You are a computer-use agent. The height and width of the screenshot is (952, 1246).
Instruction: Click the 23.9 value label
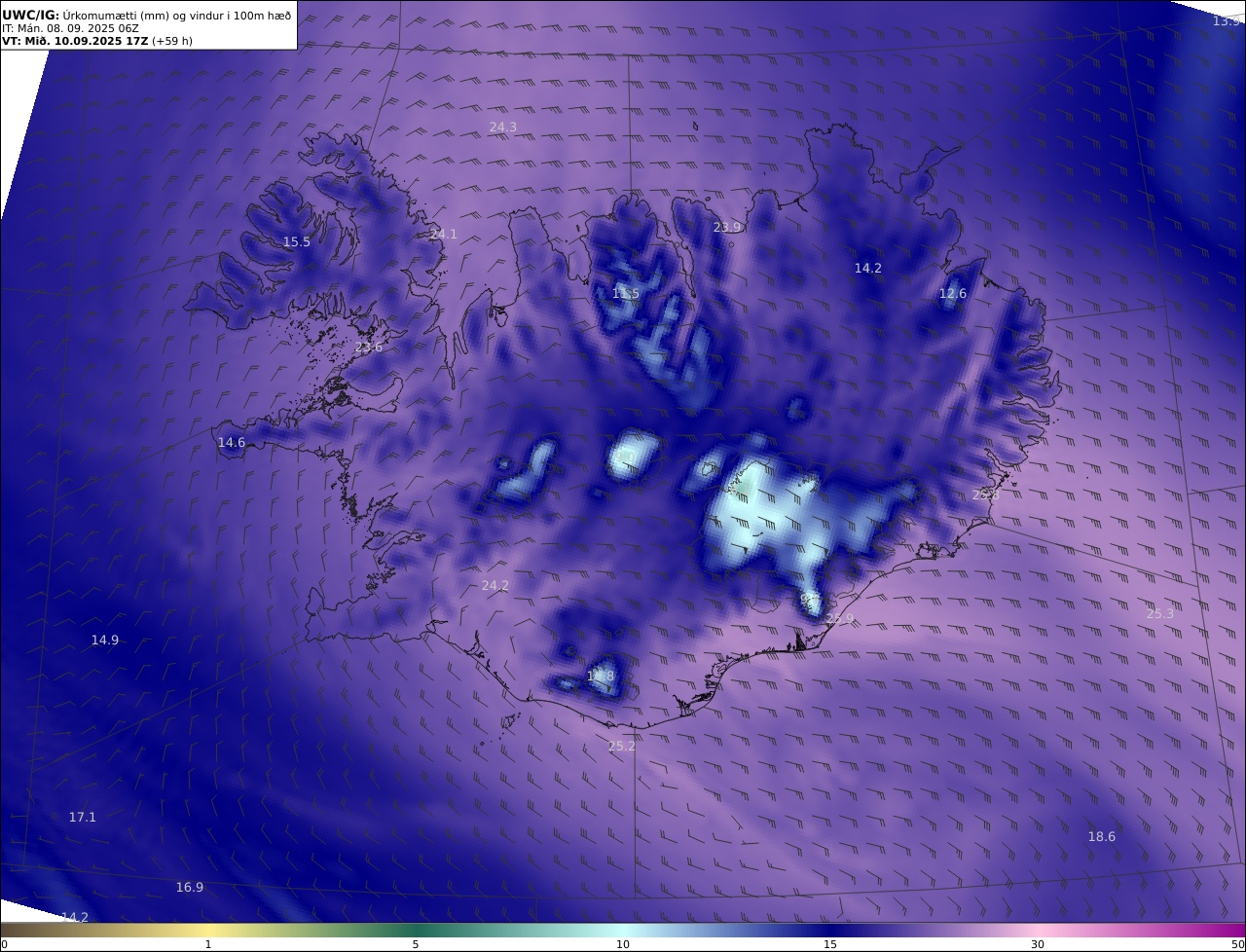coord(727,228)
